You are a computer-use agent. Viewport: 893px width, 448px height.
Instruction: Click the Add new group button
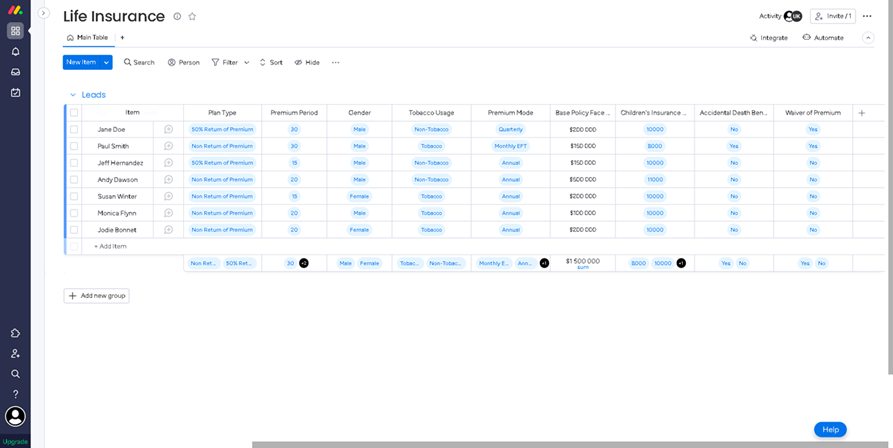click(97, 296)
